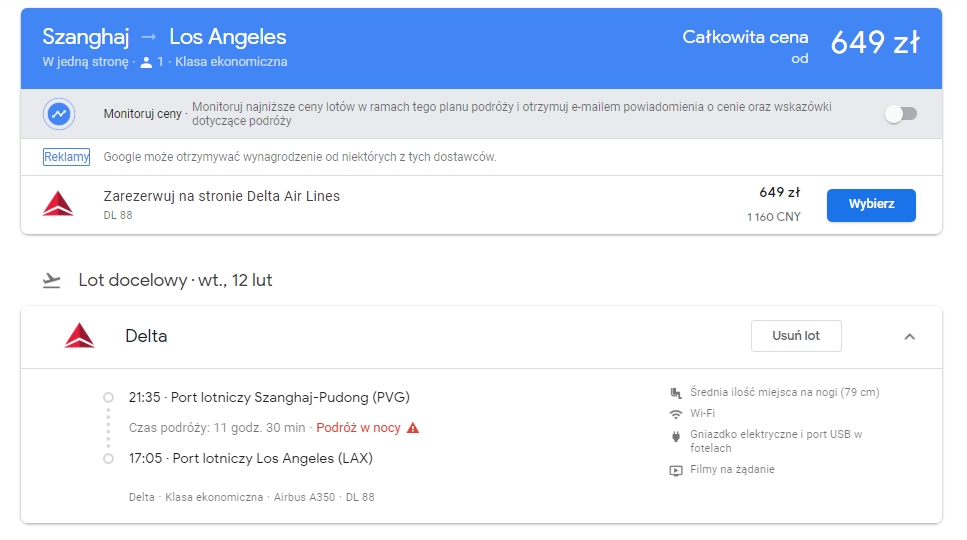The width and height of the screenshot is (967, 540).
Task: Click the passenger person icon in header
Action: pyautogui.click(x=146, y=62)
